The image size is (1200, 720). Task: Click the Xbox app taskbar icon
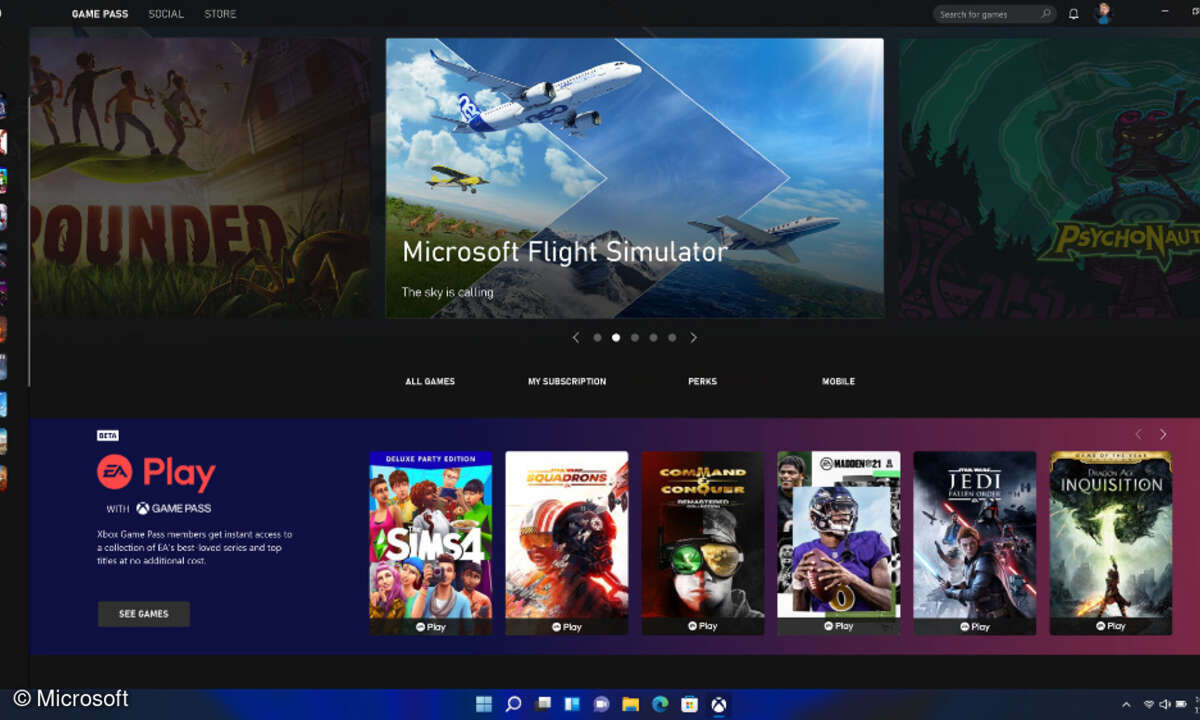pyautogui.click(x=718, y=704)
